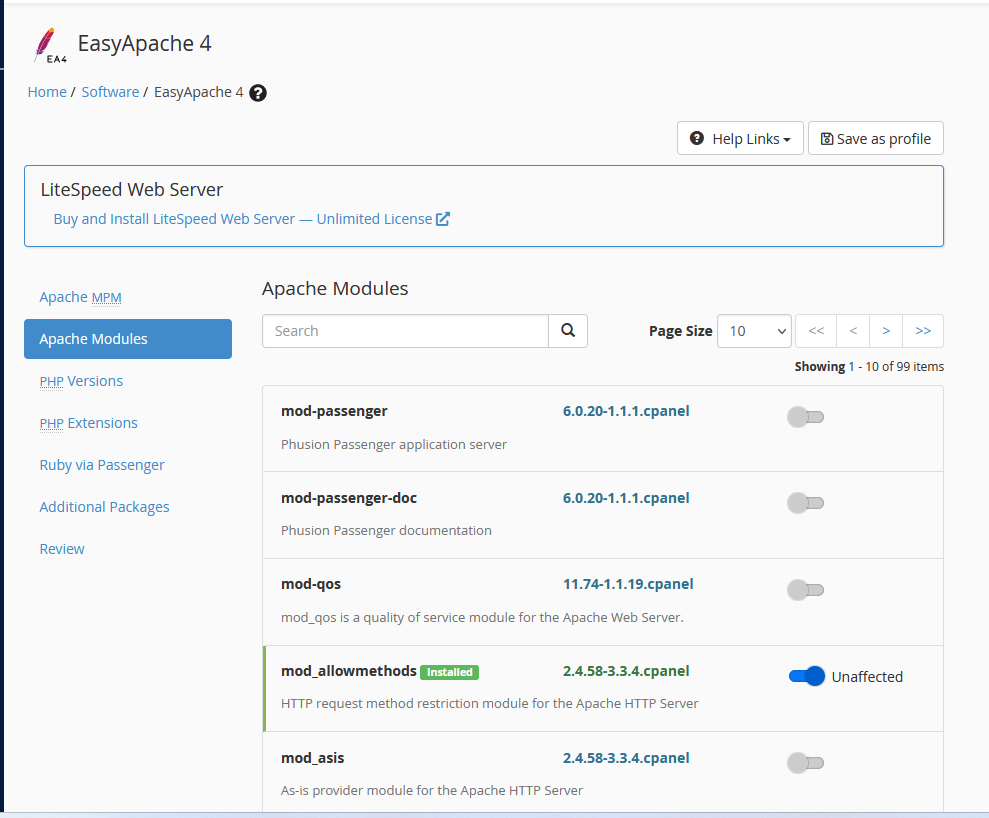989x818 pixels.
Task: Click mod_allowmethods version 2.4.58-3.3.4.cpanel
Action: [x=626, y=671]
